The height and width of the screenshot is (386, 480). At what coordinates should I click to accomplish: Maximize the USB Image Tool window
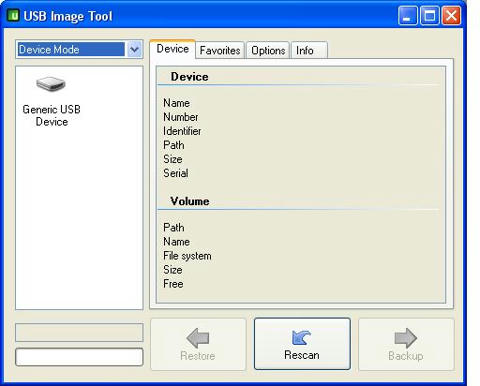429,16
